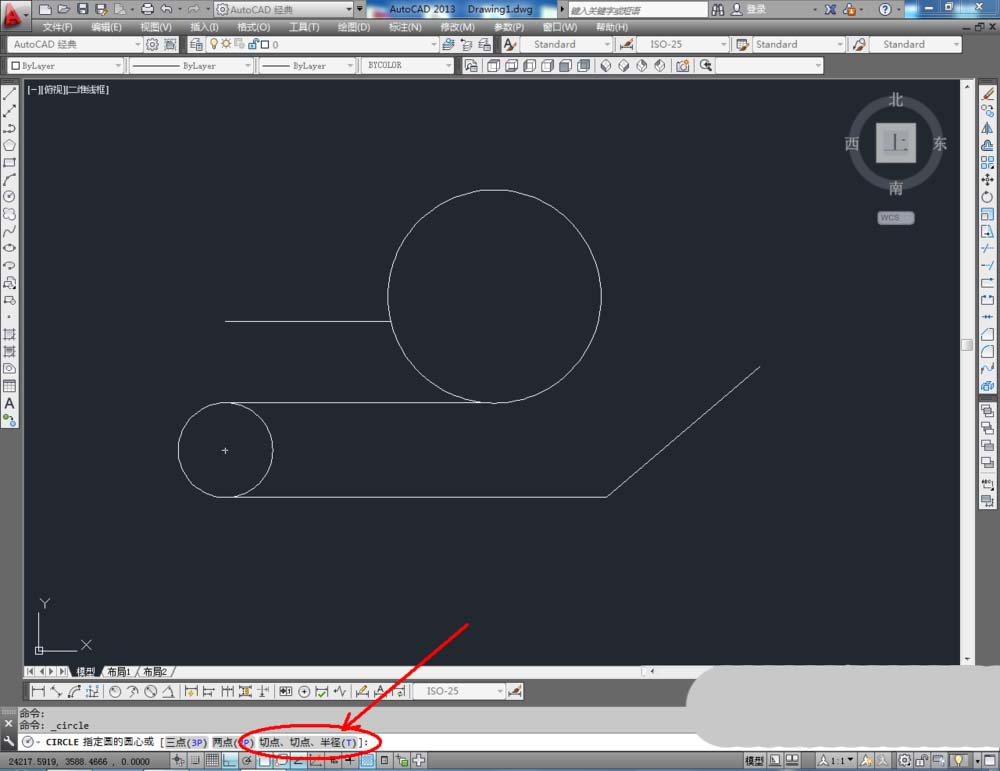
Task: Click the Linear dimension tool
Action: tap(38, 691)
